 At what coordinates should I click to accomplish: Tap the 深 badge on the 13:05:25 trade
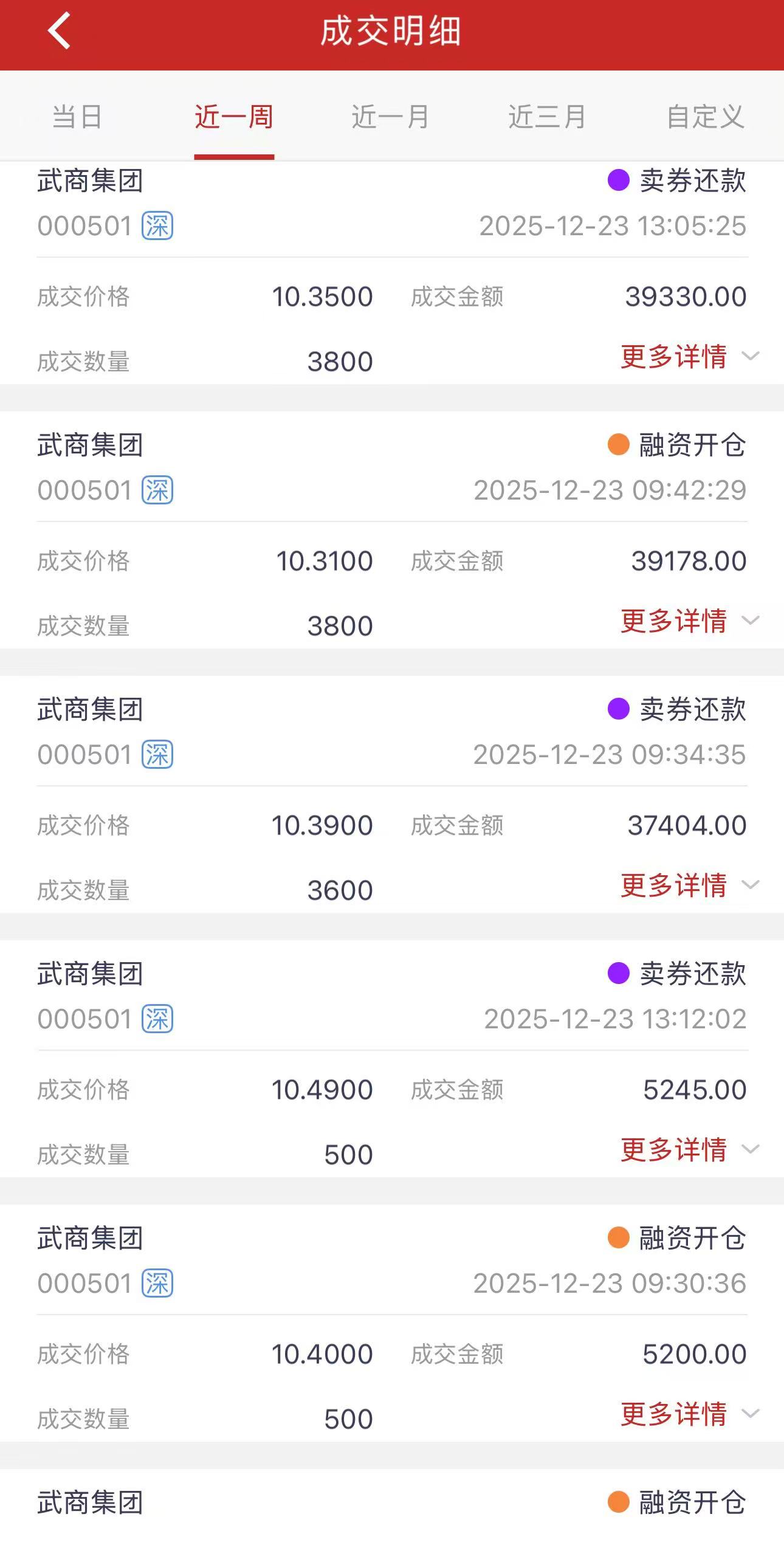click(157, 226)
